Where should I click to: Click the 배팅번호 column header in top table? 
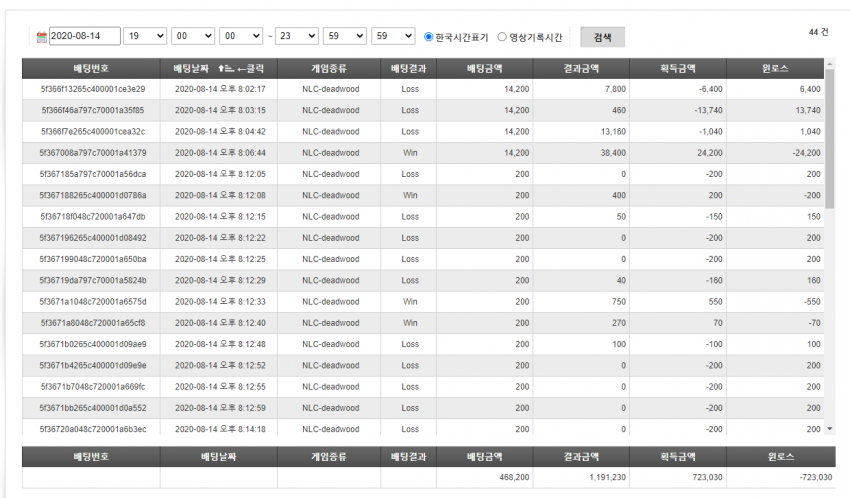pyautogui.click(x=91, y=69)
